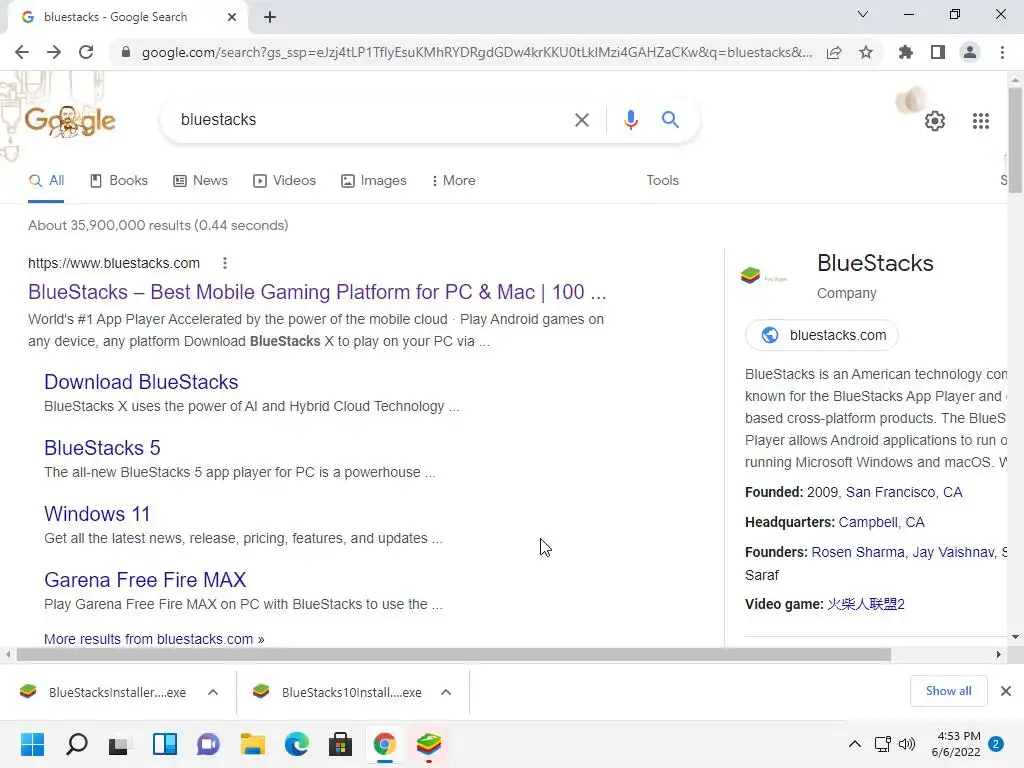Submit the search with the magnifier icon
Screen dimensions: 1024x768
click(670, 120)
